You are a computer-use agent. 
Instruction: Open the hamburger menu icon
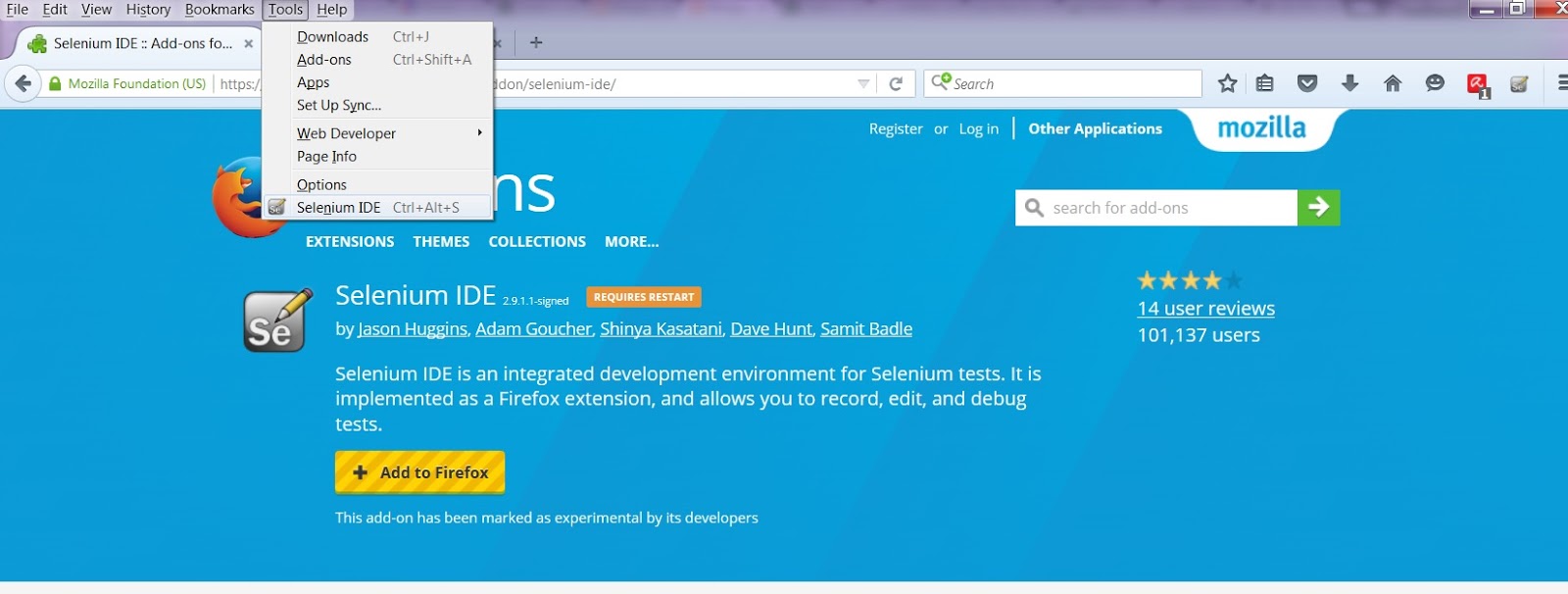point(1562,83)
